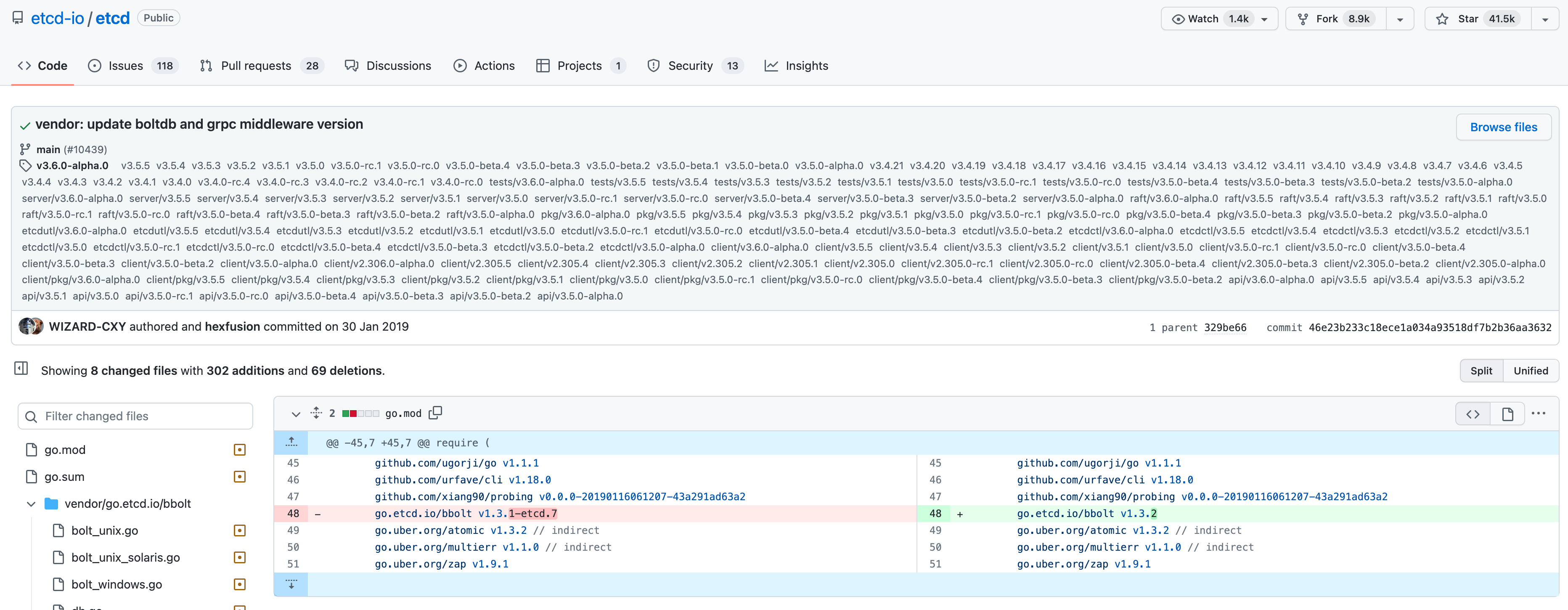Switch to Unified diff view
1568x610 pixels.
tap(1530, 371)
